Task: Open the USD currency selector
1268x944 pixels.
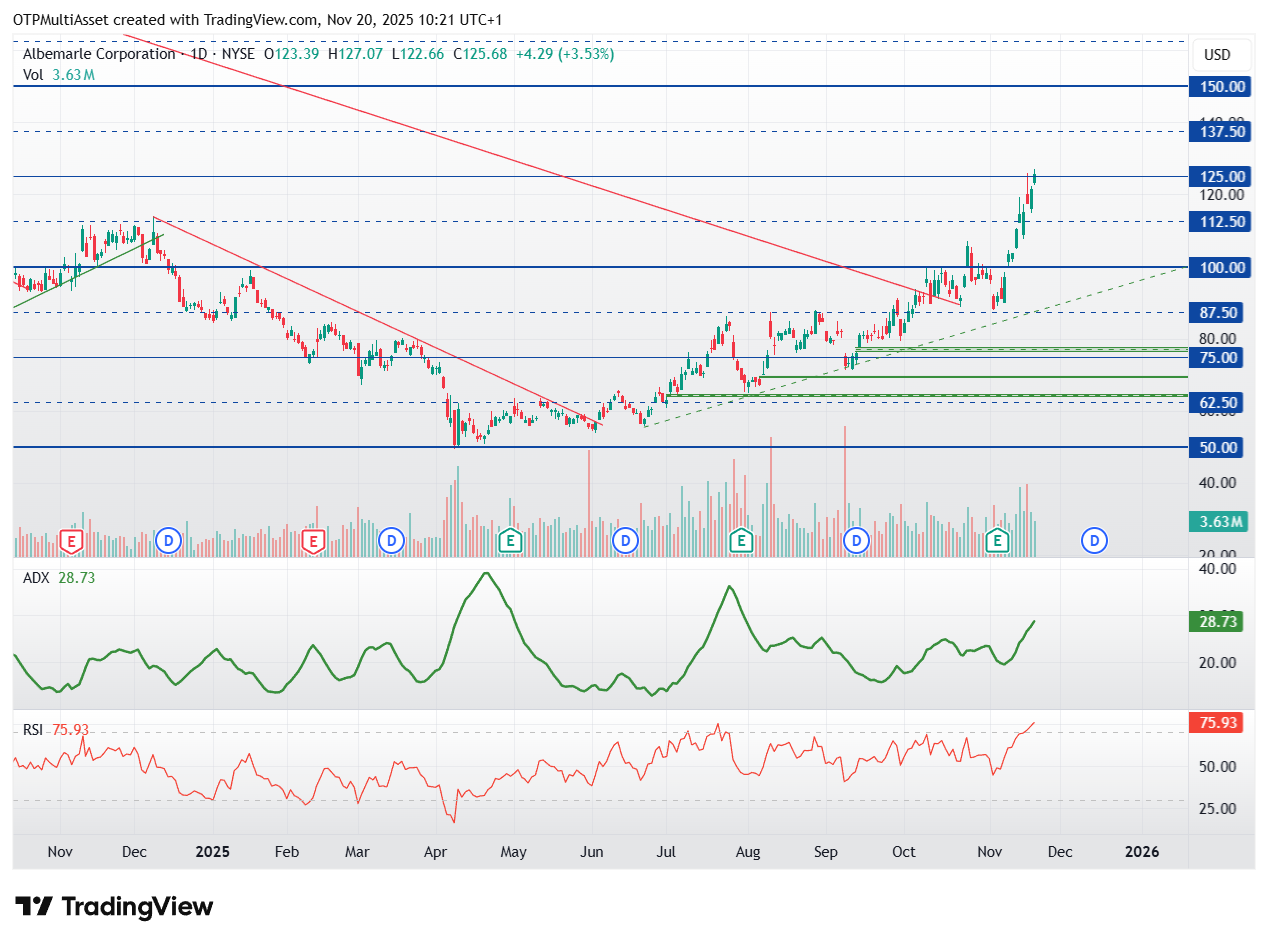Action: click(1217, 55)
